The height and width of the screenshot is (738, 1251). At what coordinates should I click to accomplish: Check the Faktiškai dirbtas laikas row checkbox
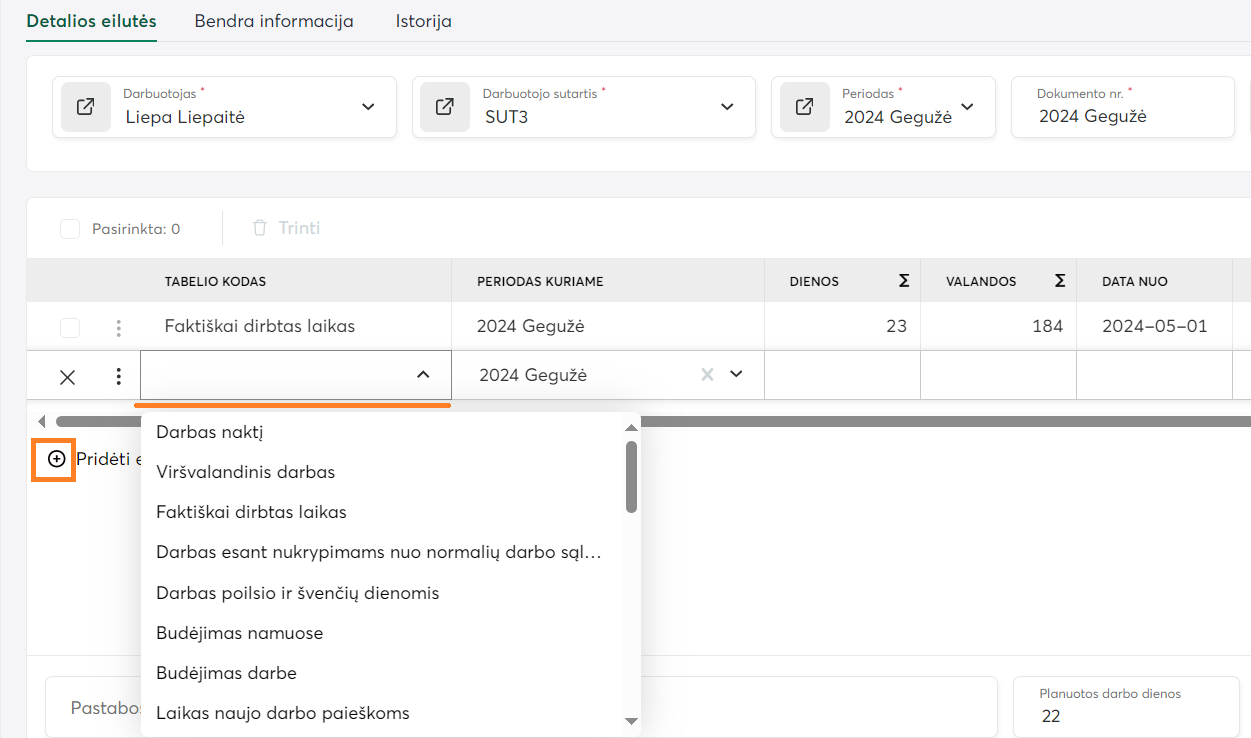70,327
